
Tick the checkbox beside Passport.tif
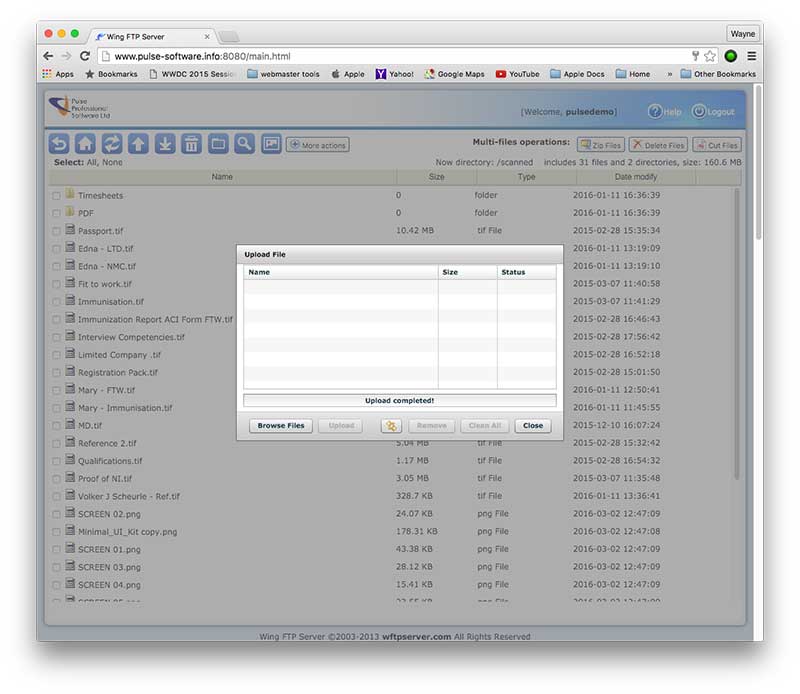point(57,231)
